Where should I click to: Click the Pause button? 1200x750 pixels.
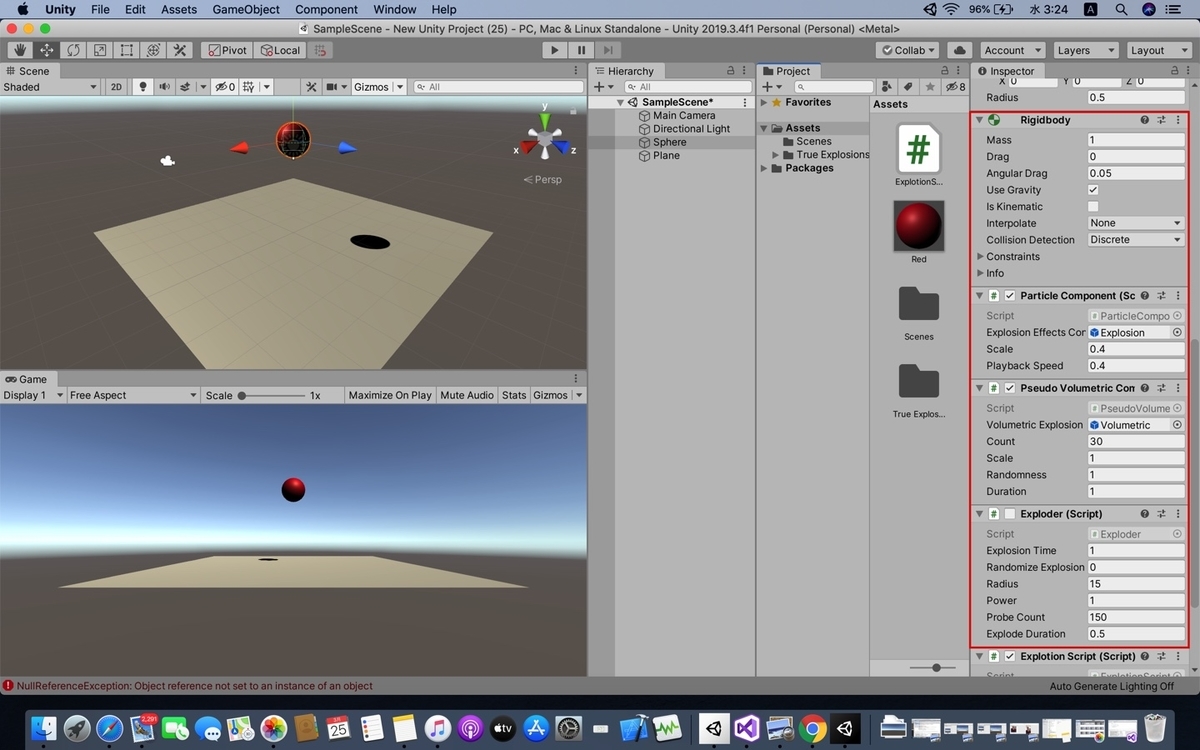coord(581,50)
